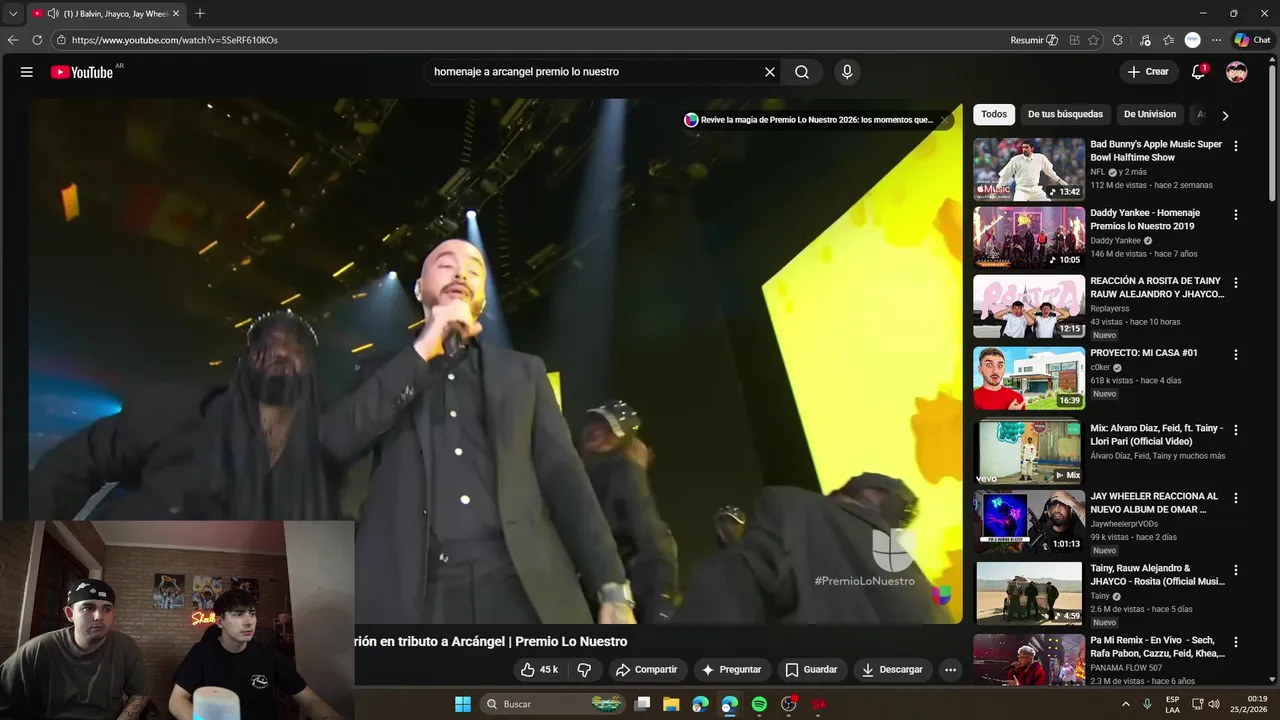The height and width of the screenshot is (720, 1280).
Task: Open Copilot Chat button
Action: pos(1252,40)
